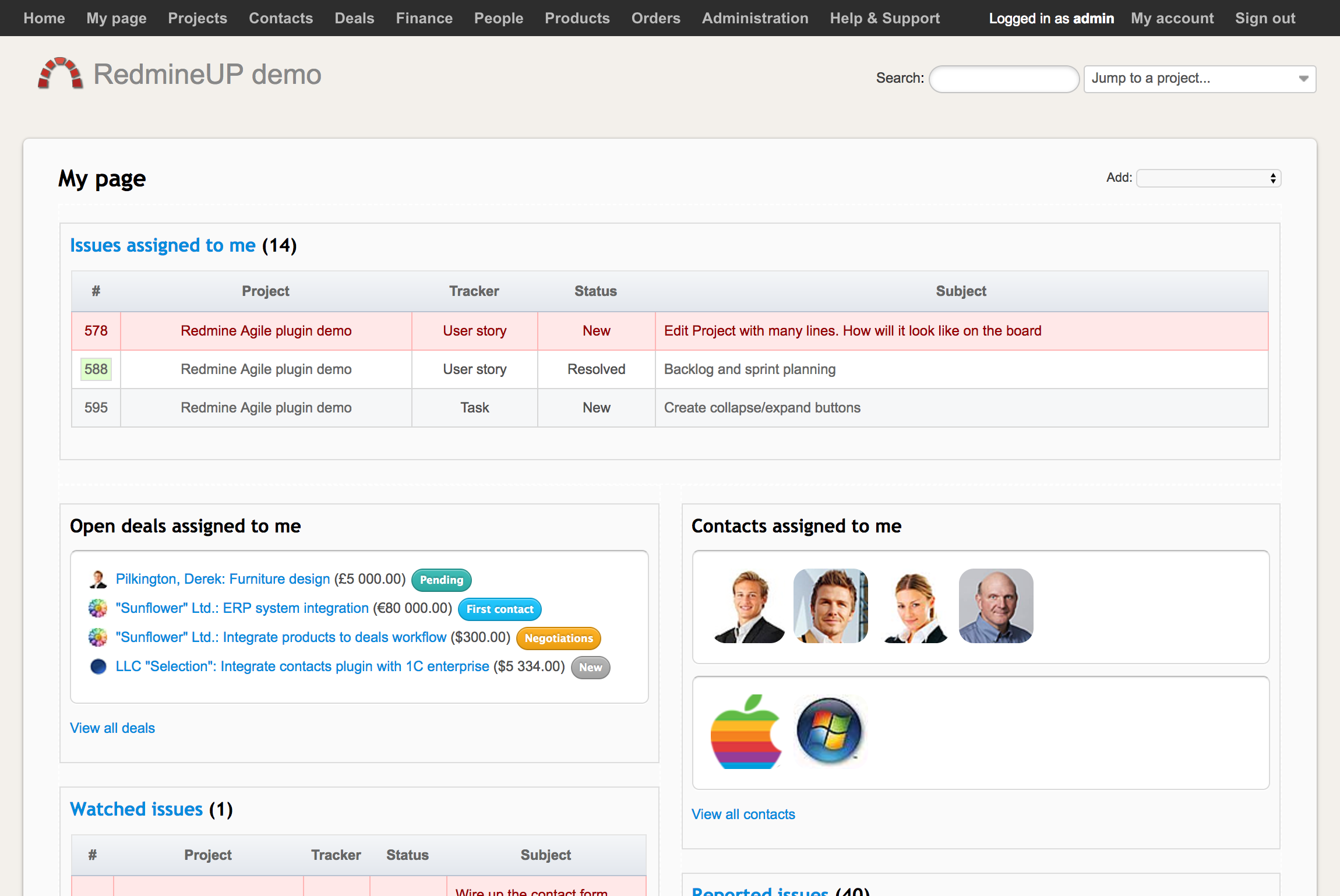
Task: Click Sunflower icon beside Integrate products deal
Action: 98,637
